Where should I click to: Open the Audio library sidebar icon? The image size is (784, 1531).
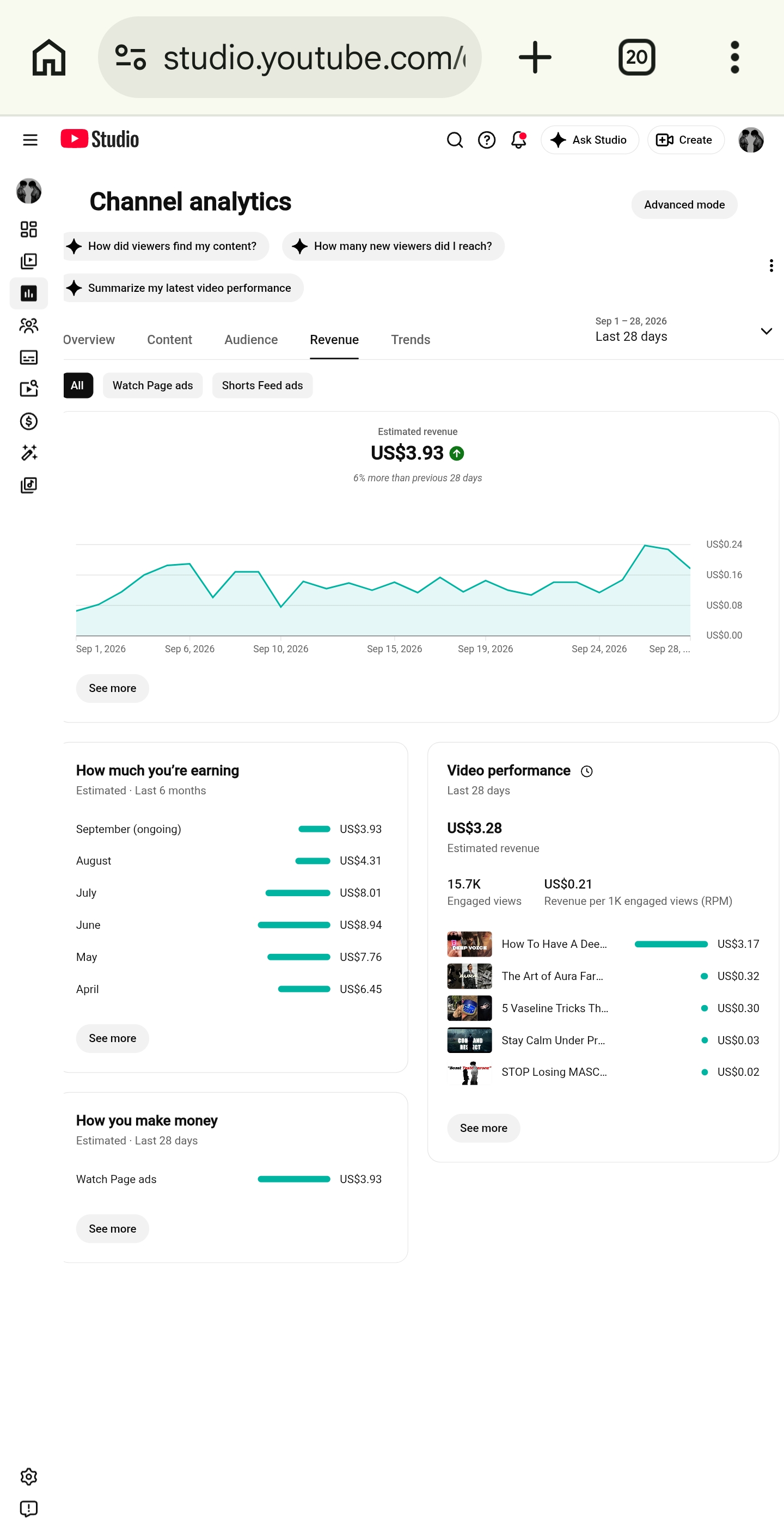[28, 486]
